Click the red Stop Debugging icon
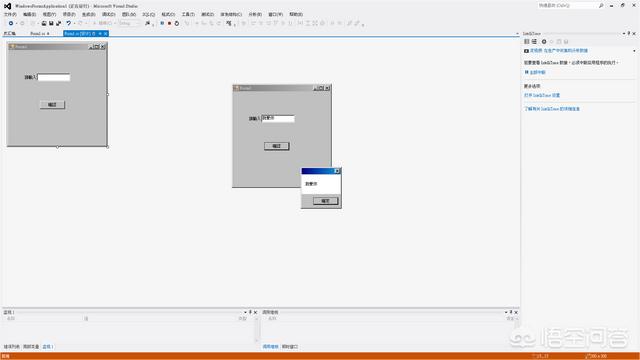Image resolution: width=640 pixels, height=360 pixels. pyautogui.click(x=169, y=23)
